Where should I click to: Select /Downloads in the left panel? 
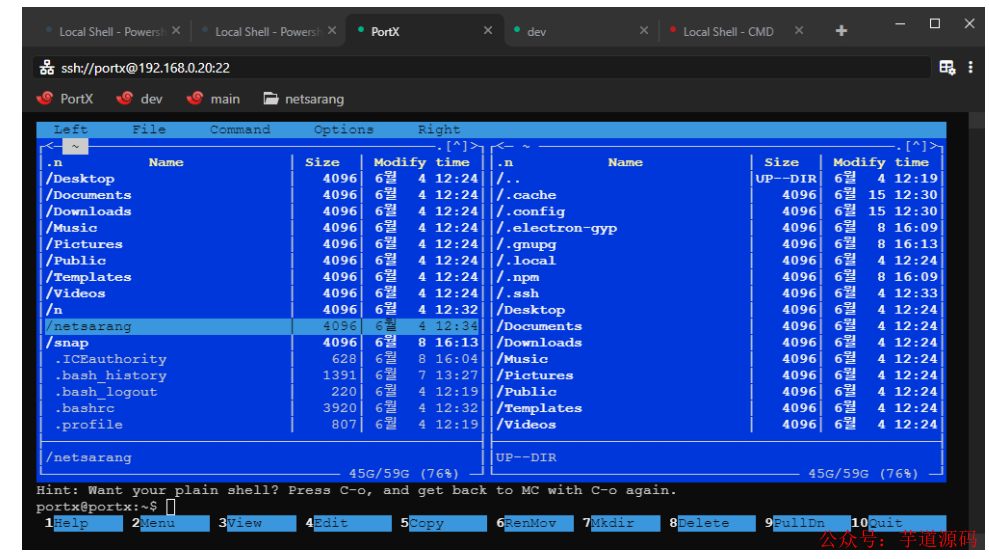tap(262, 211)
